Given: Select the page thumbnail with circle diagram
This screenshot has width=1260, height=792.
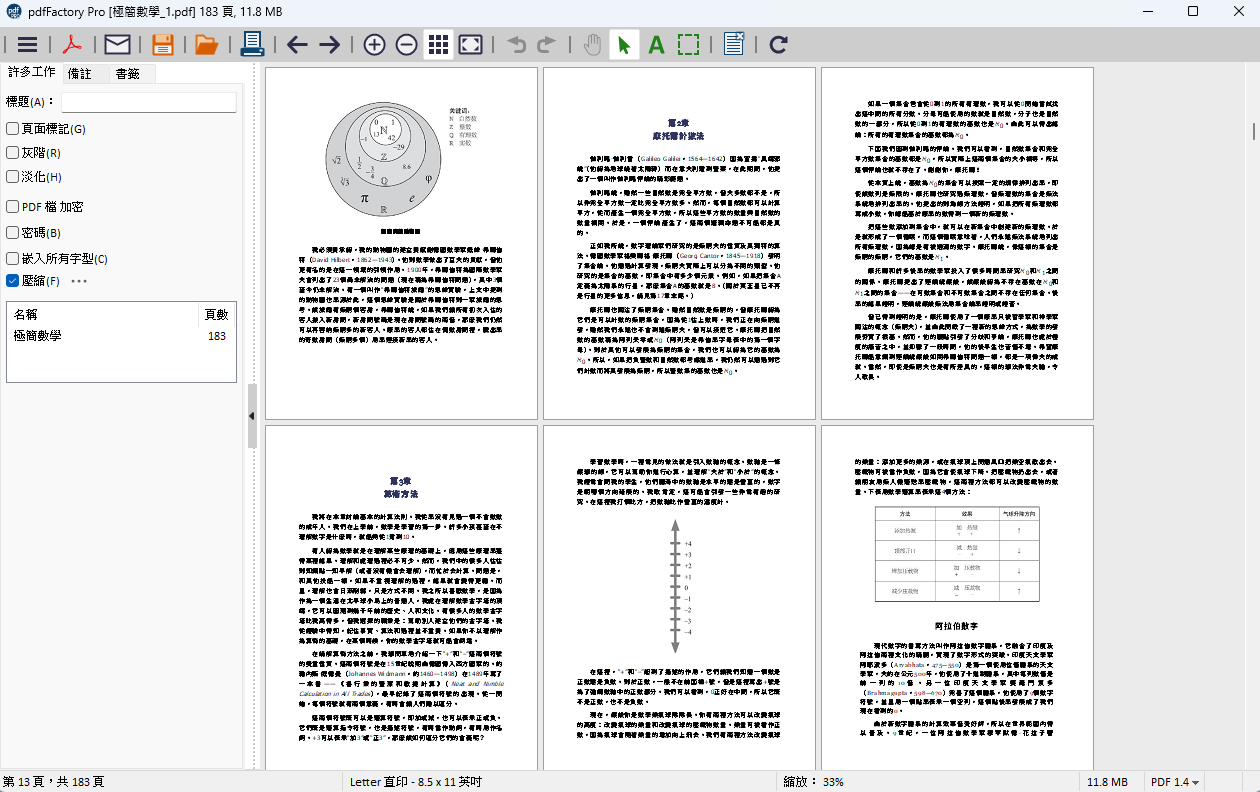Looking at the screenshot, I should point(401,243).
